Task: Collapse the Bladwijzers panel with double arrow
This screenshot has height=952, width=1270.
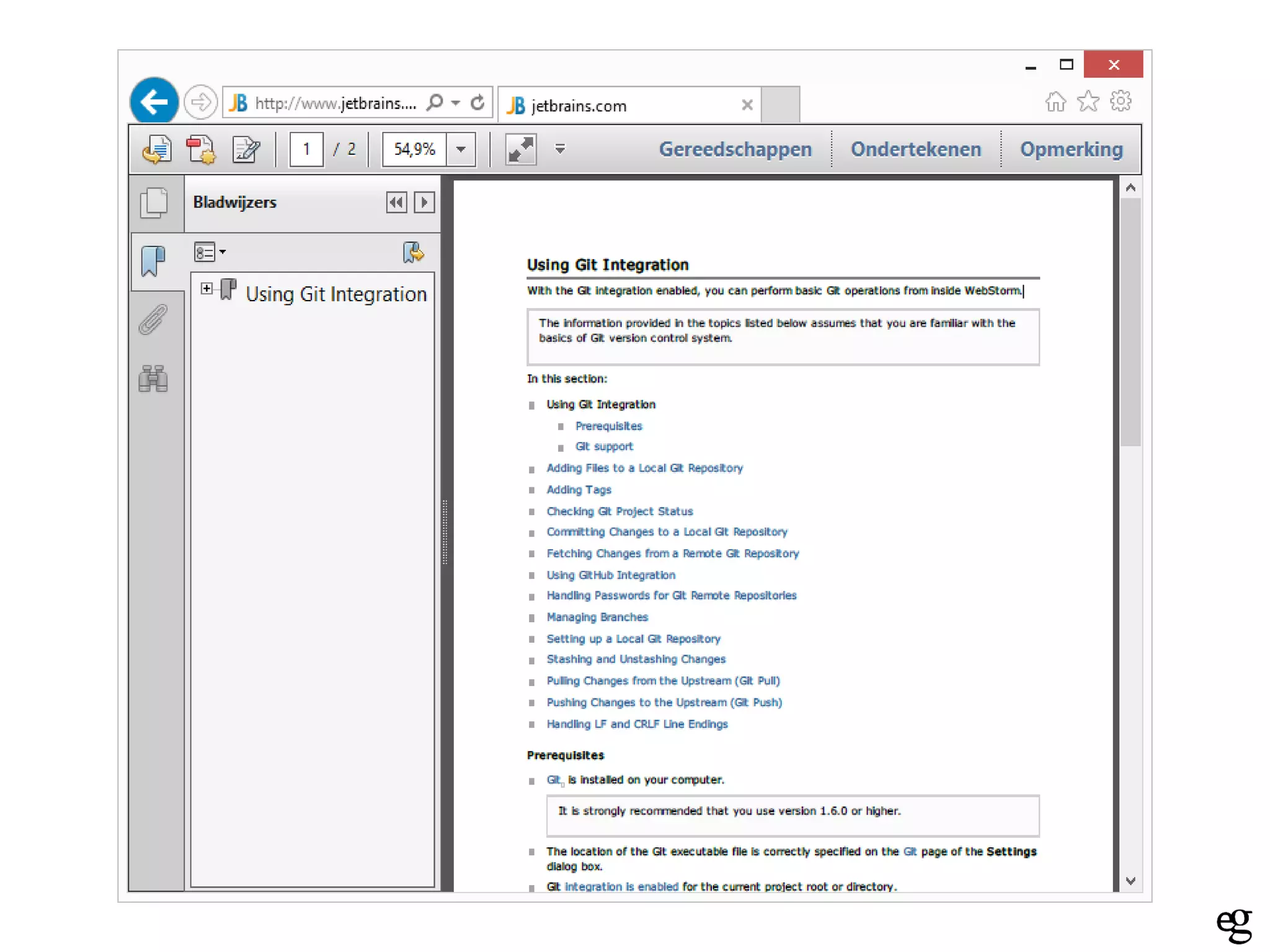Action: (396, 202)
